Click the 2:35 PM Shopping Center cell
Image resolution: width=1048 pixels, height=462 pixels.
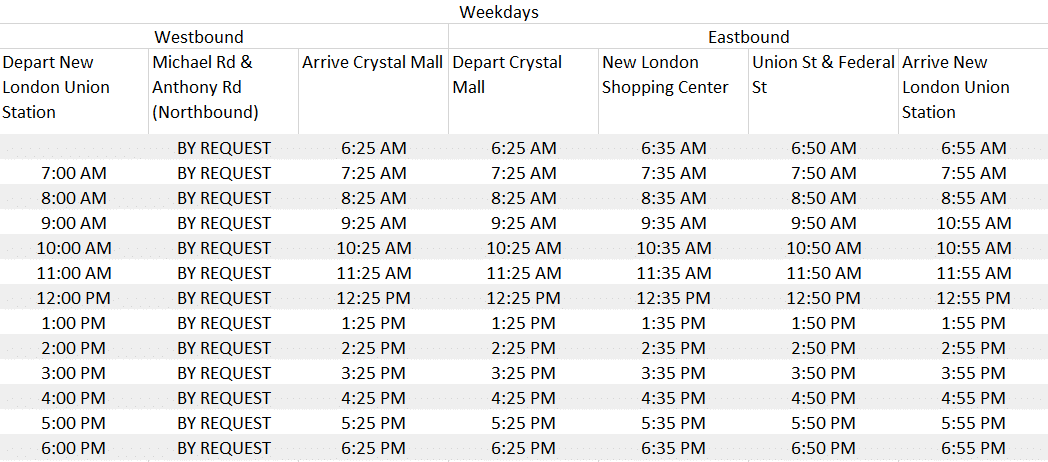673,348
